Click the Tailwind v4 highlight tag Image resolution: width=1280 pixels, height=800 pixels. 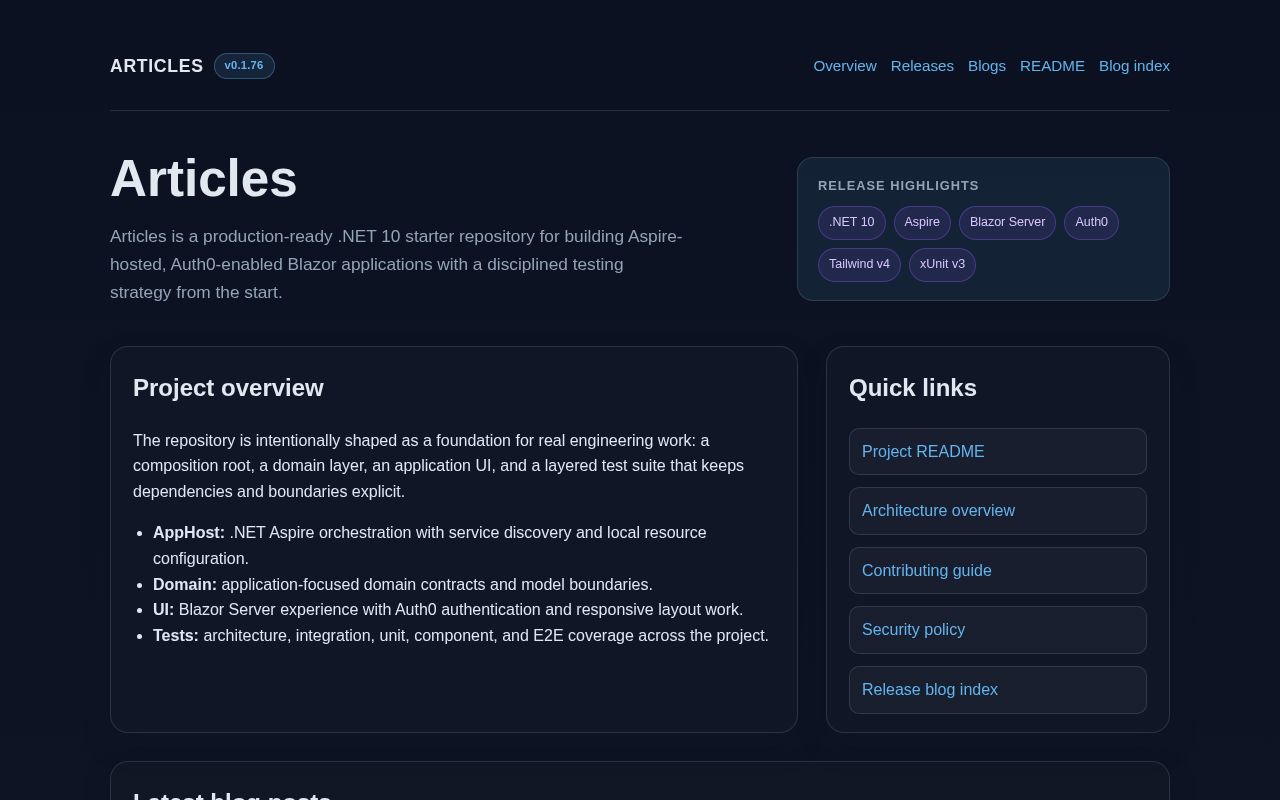point(859,265)
